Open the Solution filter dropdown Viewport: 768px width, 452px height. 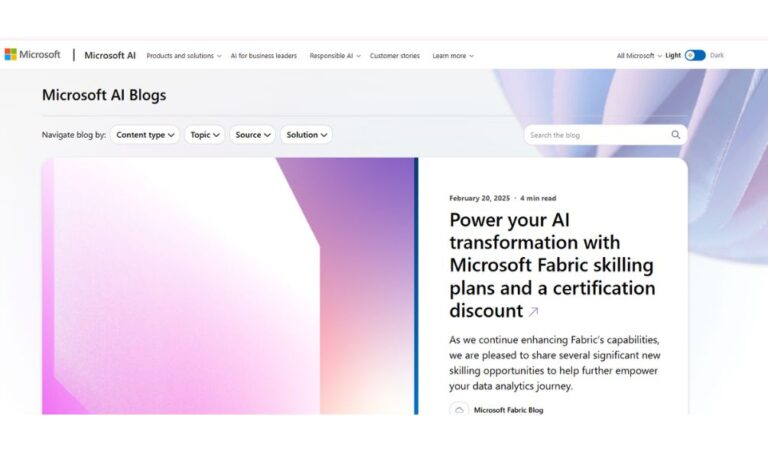click(307, 135)
